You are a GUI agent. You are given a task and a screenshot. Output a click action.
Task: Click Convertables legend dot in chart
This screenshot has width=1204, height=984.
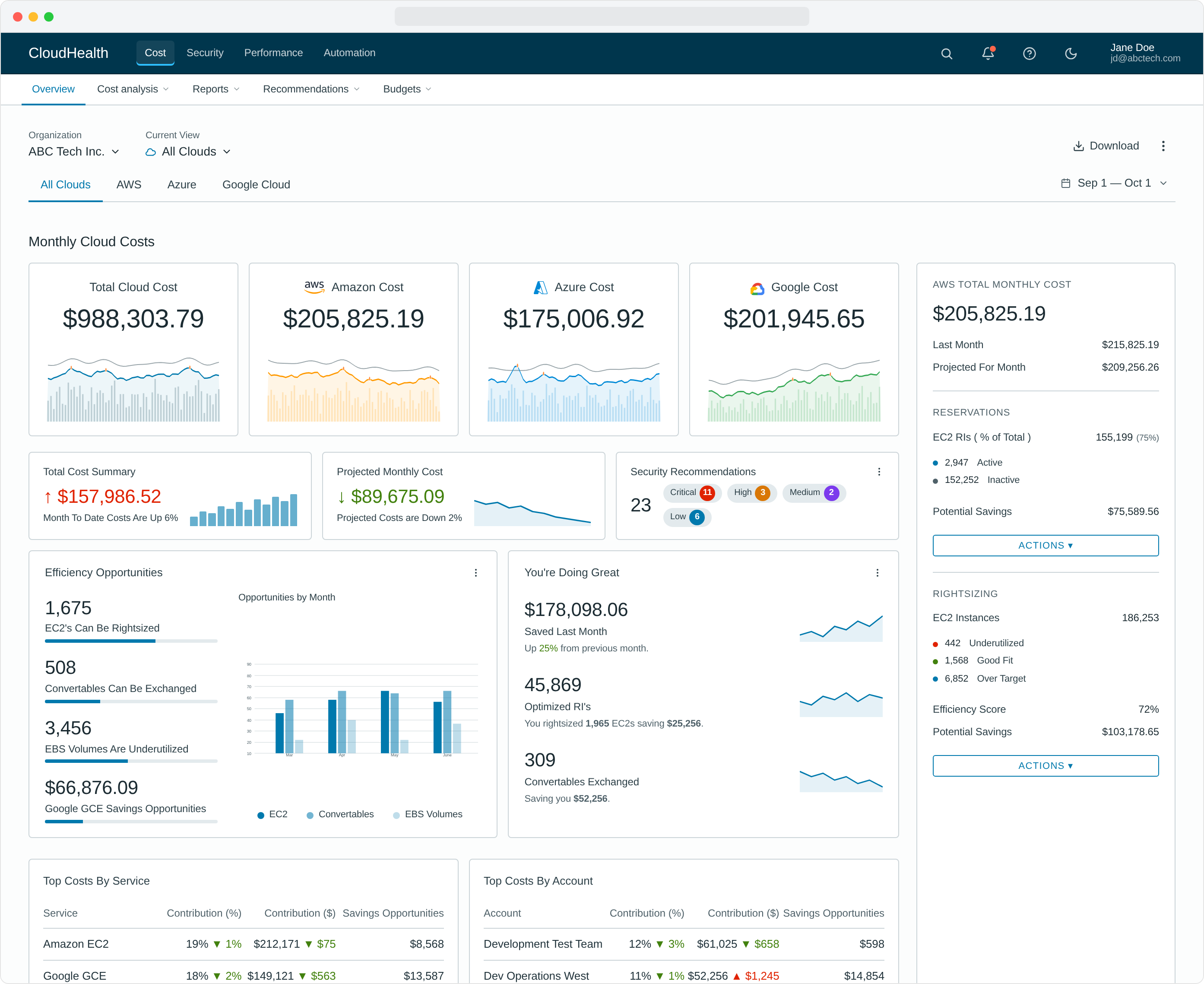310,815
